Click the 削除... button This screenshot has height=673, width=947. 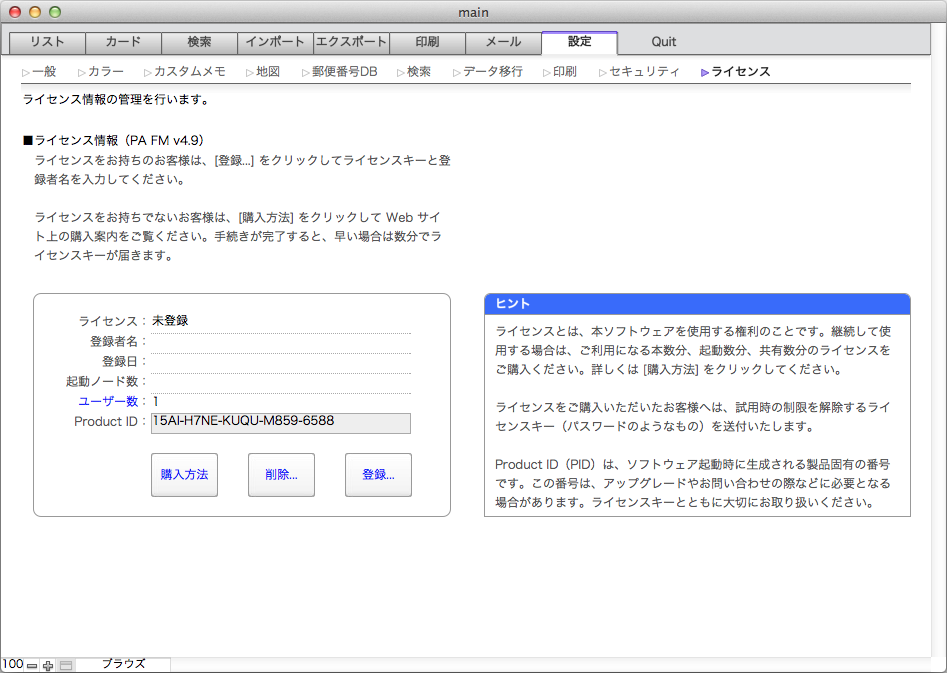click(x=281, y=475)
